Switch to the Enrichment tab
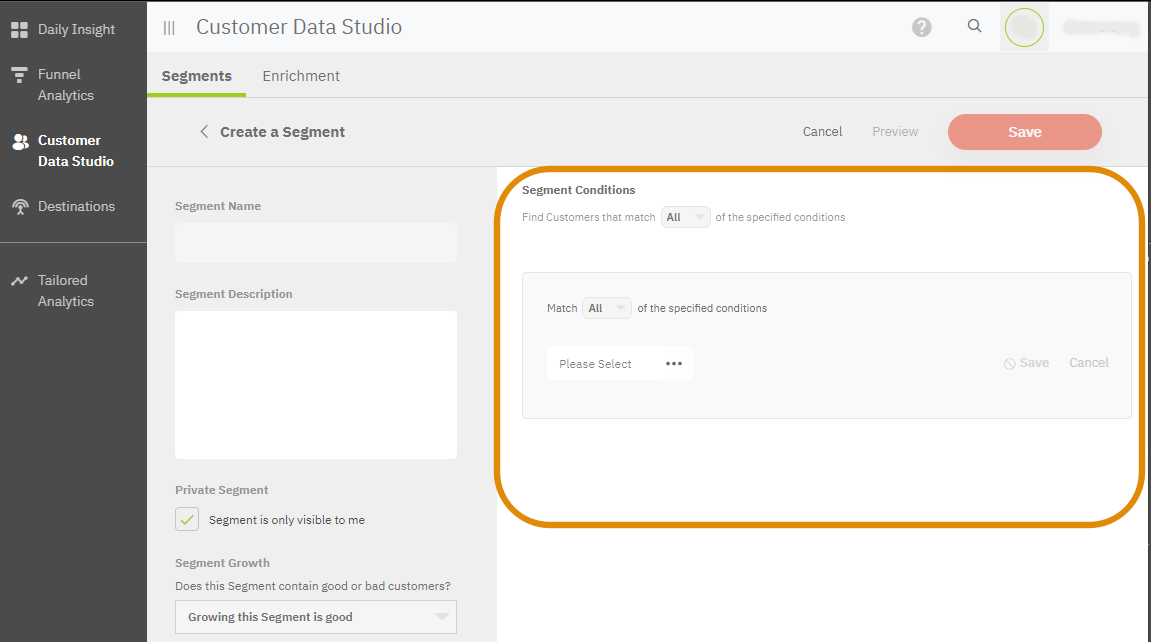1151x642 pixels. pyautogui.click(x=300, y=75)
